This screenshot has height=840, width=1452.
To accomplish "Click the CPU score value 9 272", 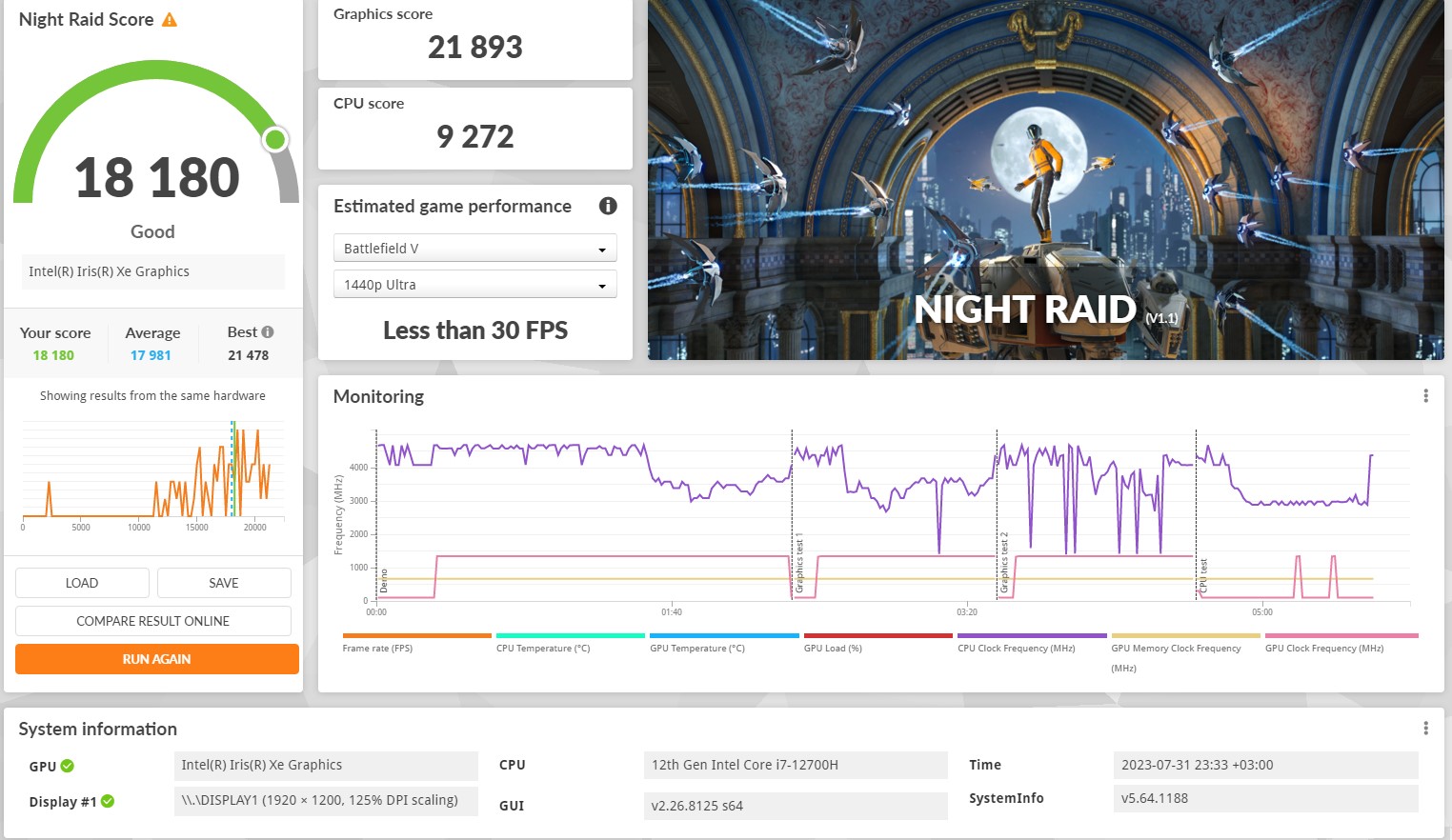I will (475, 136).
